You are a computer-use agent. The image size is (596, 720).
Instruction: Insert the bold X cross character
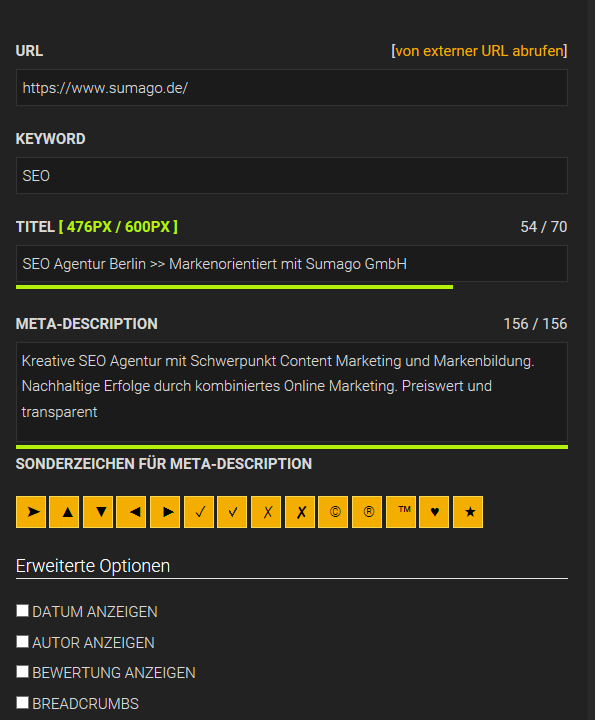[300, 512]
